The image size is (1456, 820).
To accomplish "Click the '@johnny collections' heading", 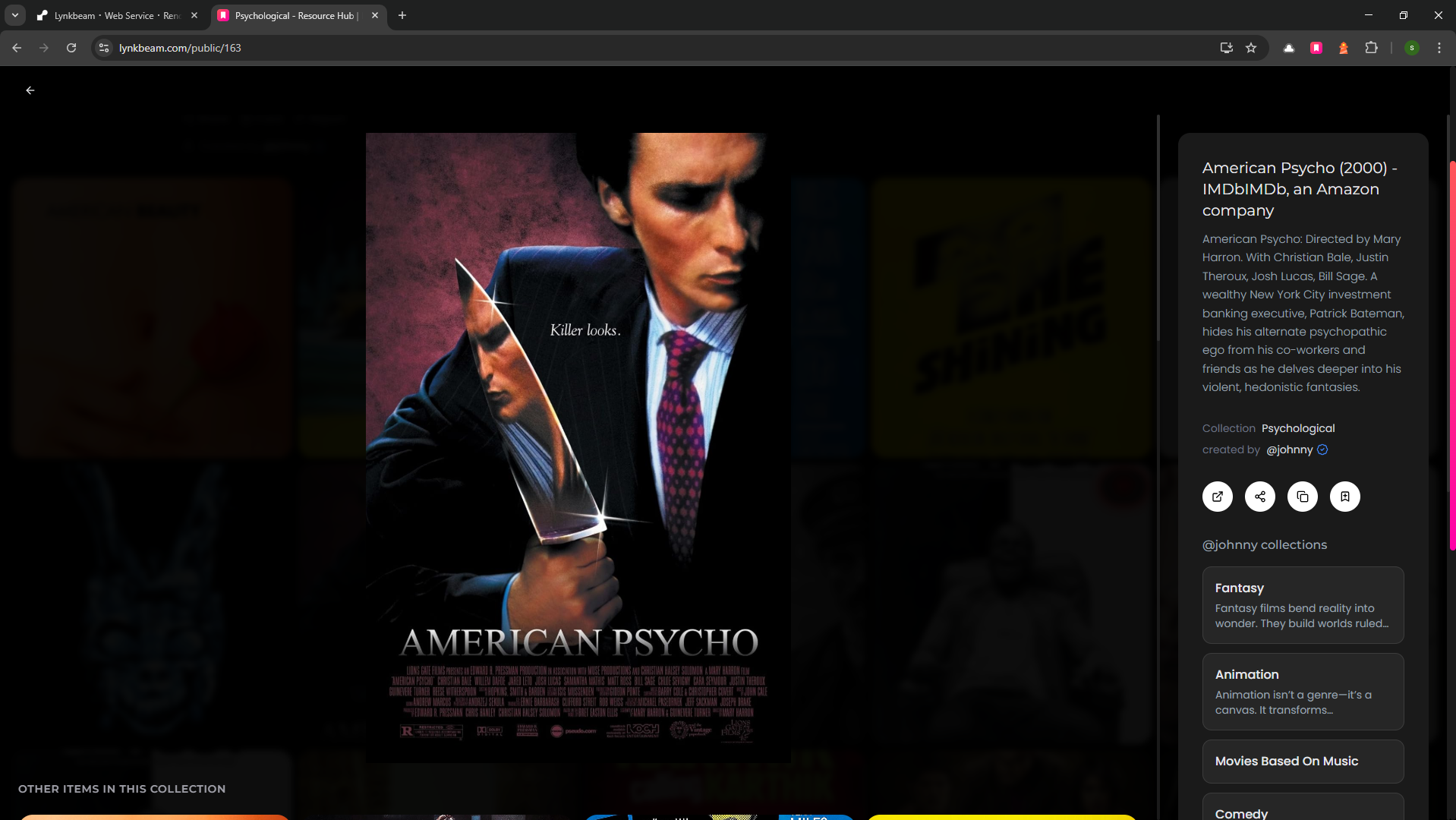I will point(1265,545).
